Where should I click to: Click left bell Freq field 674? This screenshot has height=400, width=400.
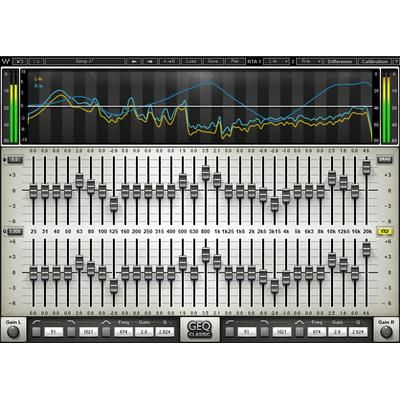tap(124, 332)
